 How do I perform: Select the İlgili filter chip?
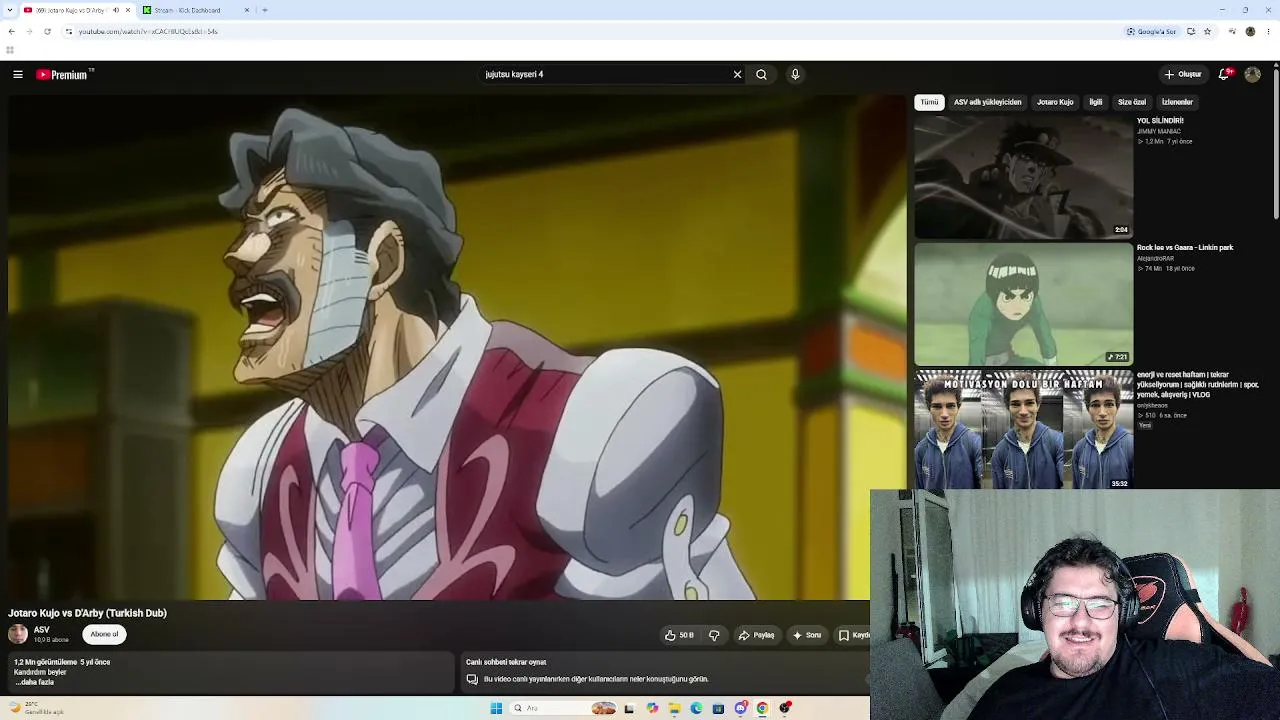tap(1096, 102)
